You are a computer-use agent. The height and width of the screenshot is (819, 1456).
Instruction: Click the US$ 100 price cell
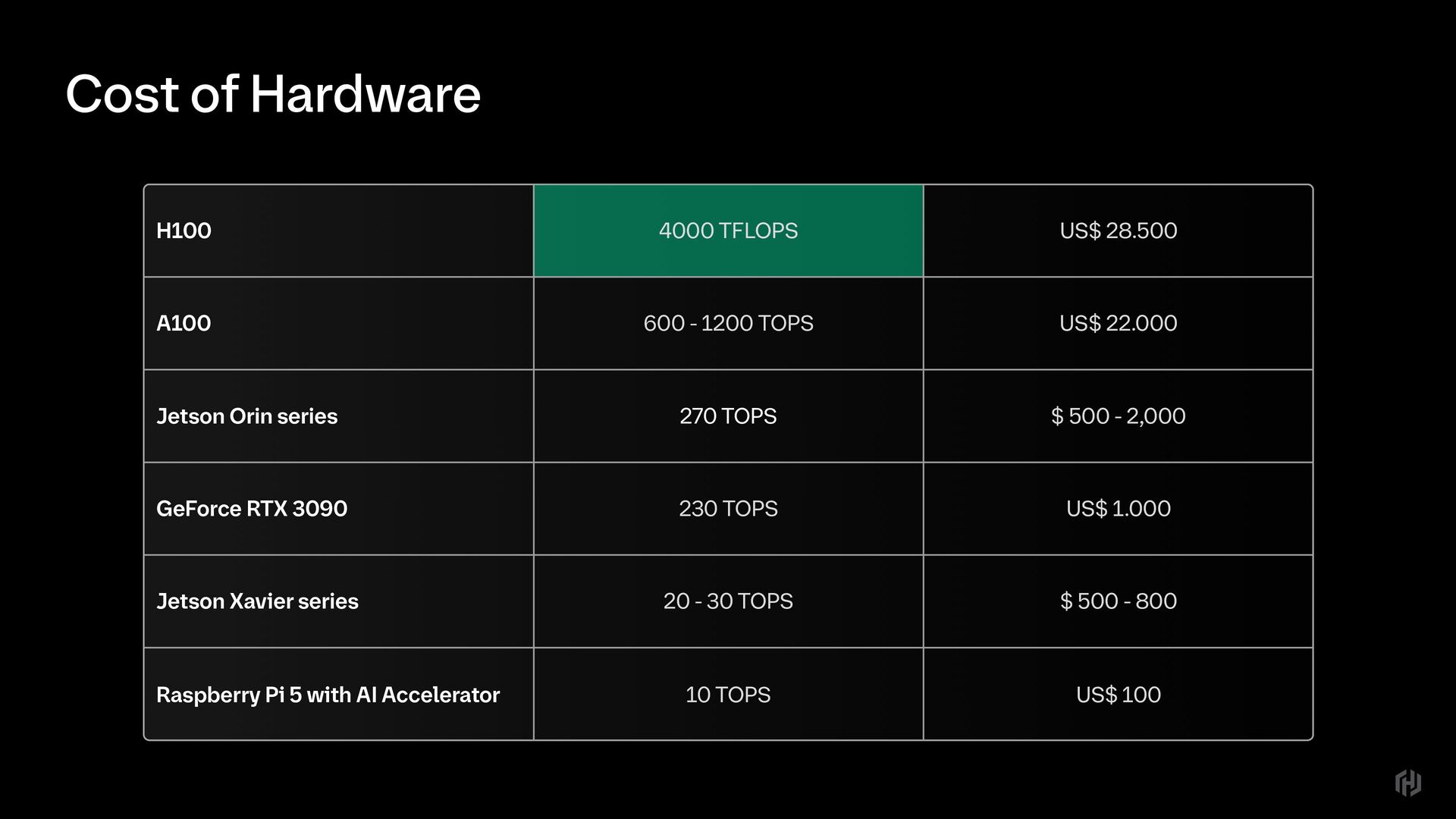click(x=1119, y=695)
